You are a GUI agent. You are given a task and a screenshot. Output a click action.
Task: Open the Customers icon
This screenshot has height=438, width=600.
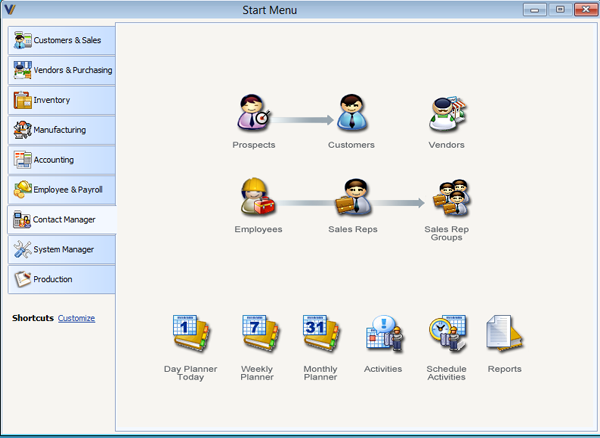coord(351,112)
